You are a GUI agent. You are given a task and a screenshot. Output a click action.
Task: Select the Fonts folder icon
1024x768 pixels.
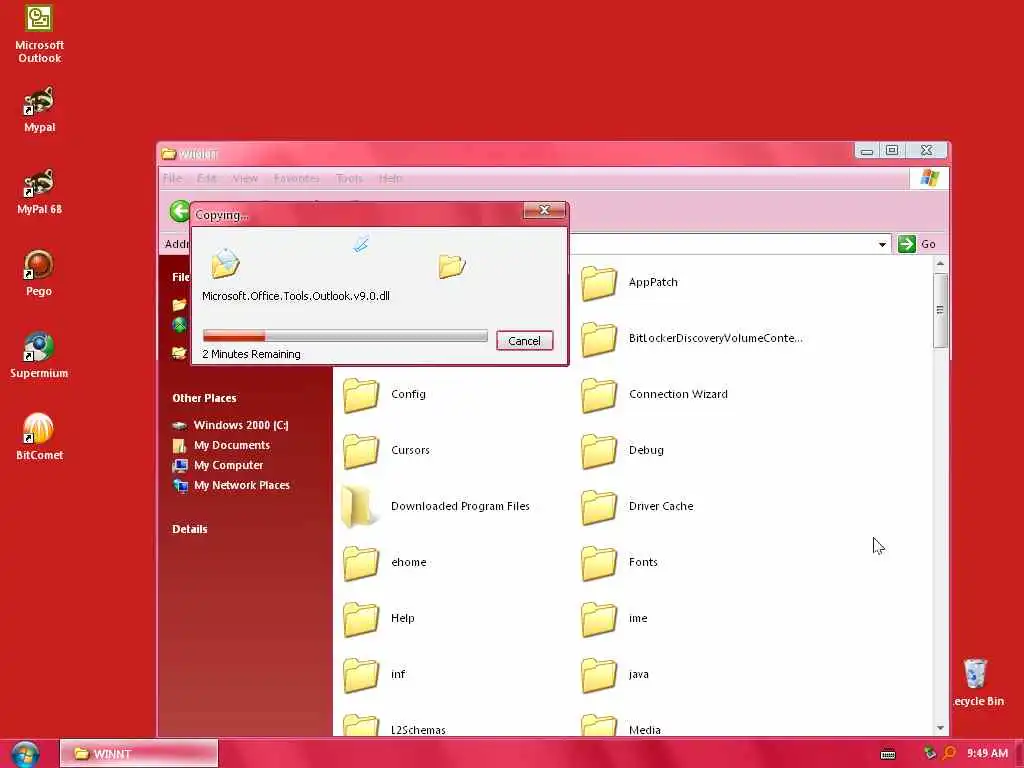point(599,562)
